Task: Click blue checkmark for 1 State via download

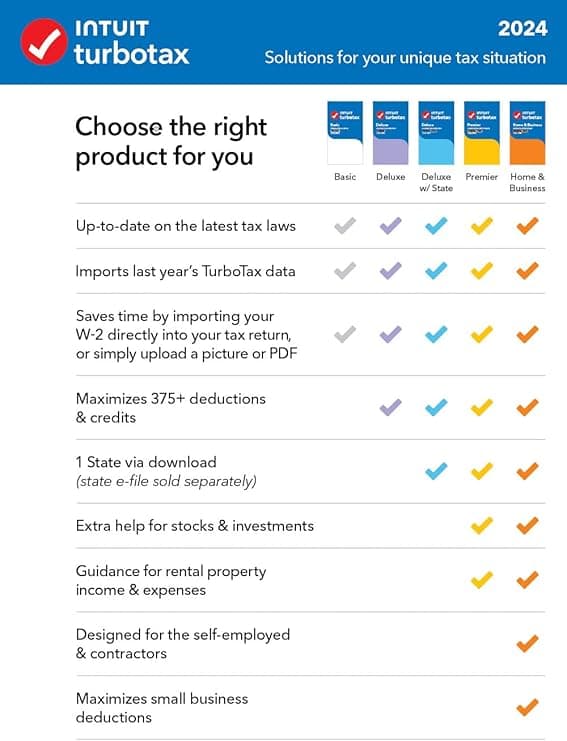Action: tap(436, 471)
